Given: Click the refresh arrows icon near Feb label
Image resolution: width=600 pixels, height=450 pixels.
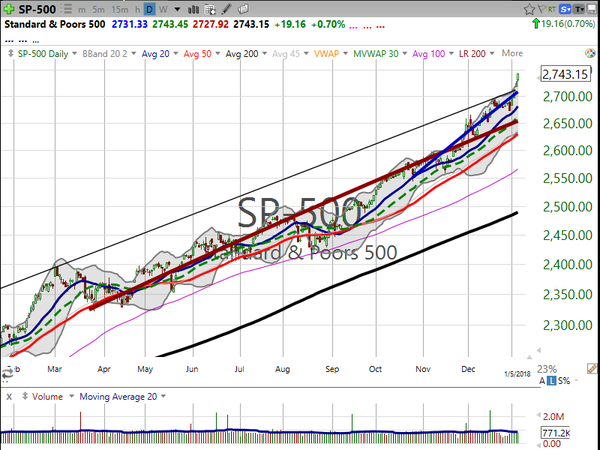Looking at the screenshot, I should [x=8, y=373].
